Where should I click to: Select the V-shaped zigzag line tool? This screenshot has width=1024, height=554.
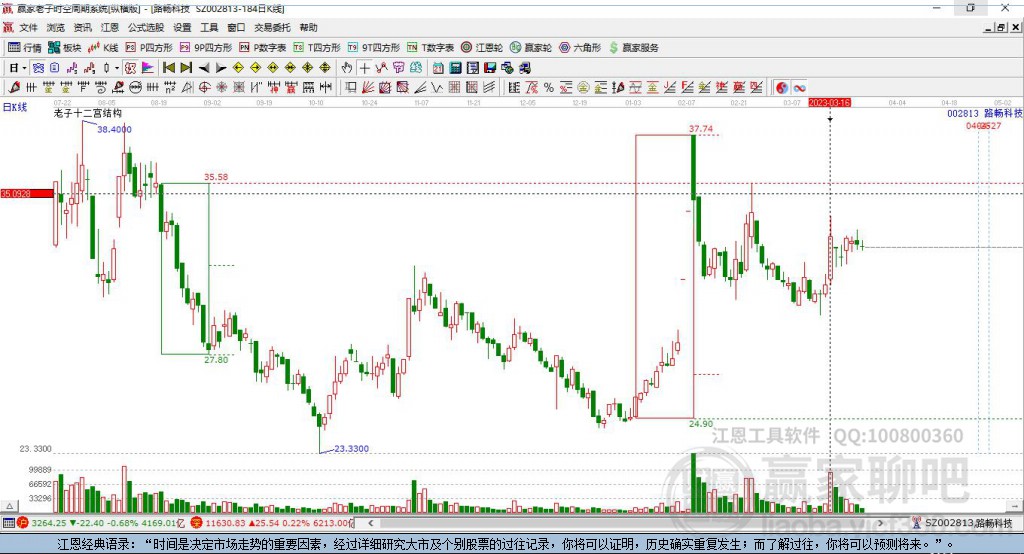pyautogui.click(x=436, y=88)
